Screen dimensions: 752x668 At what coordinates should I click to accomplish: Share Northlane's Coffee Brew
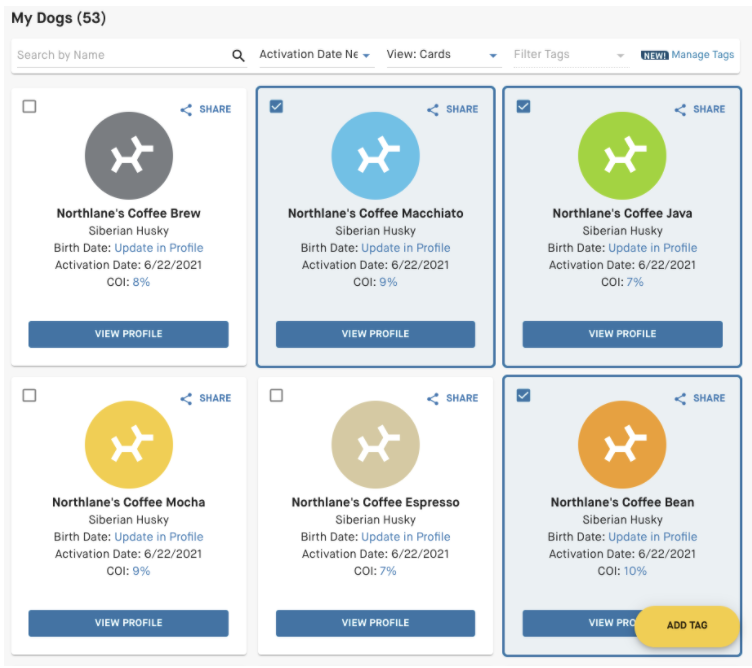click(x=205, y=109)
